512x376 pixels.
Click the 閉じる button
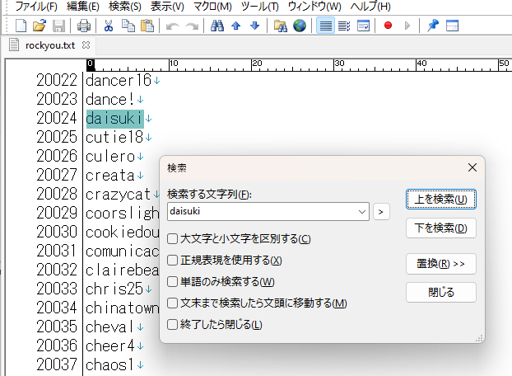[441, 292]
